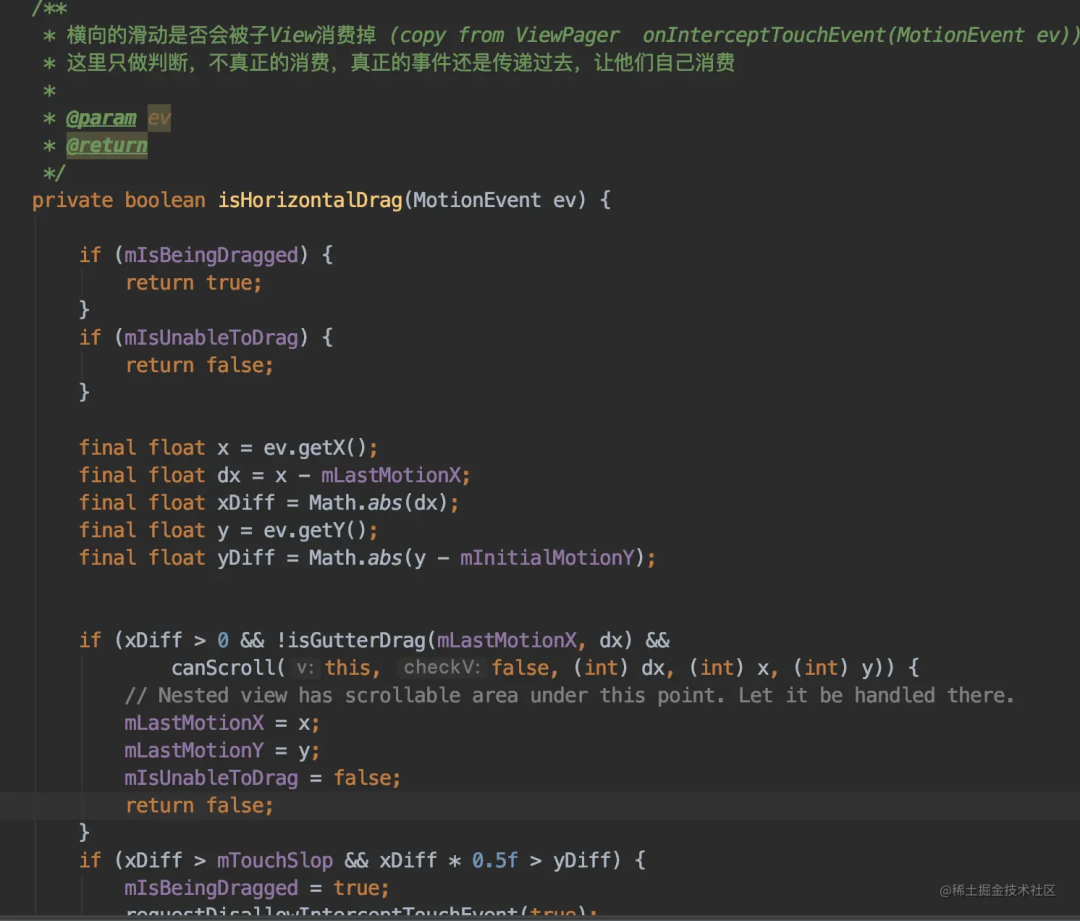Click the highlighted ev parameter in Javadoc

point(159,118)
